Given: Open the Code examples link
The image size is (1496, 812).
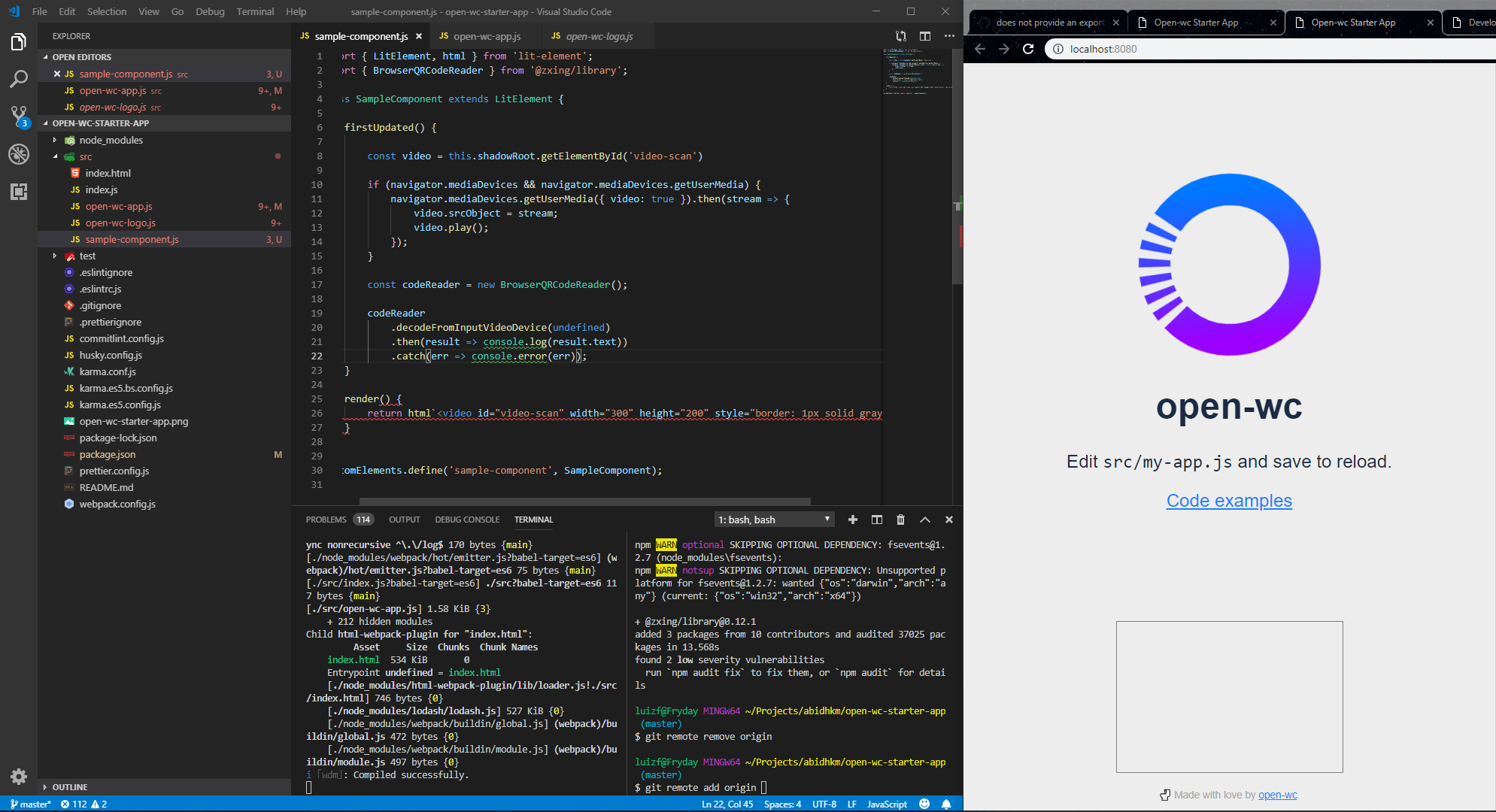Looking at the screenshot, I should pos(1228,500).
